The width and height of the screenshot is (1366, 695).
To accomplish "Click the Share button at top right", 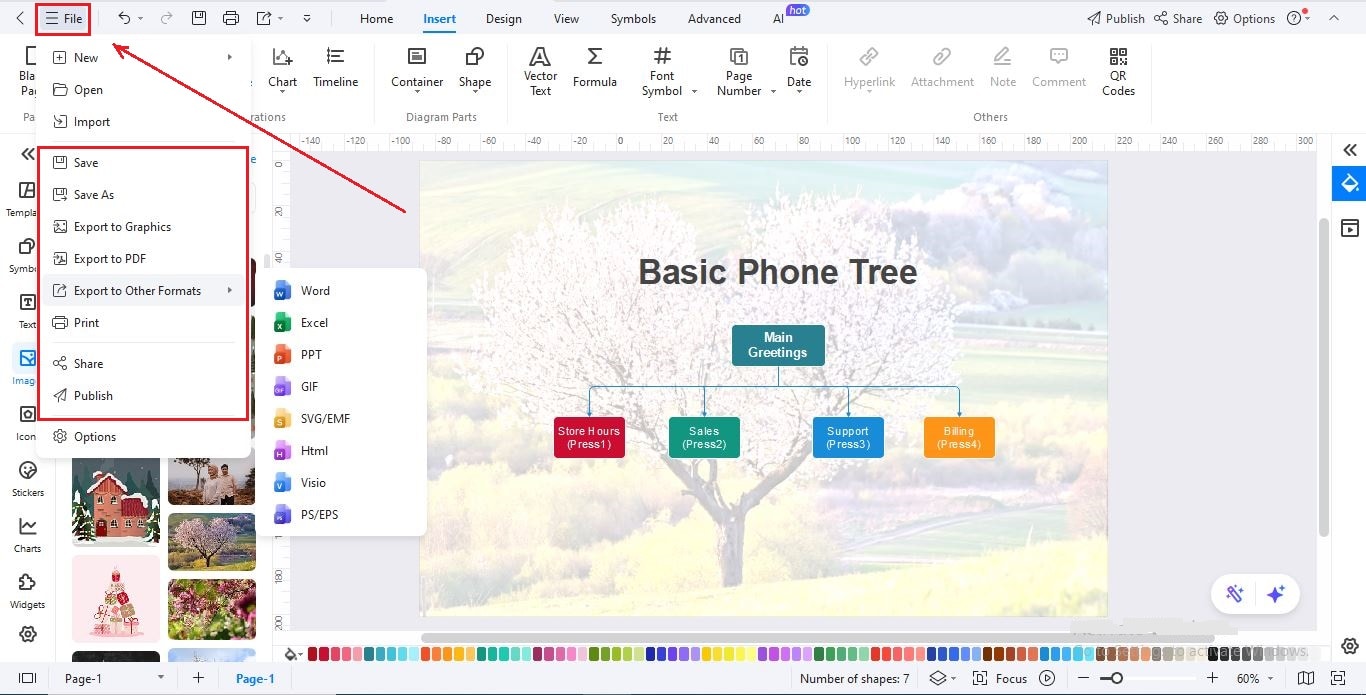I will click(x=1178, y=18).
